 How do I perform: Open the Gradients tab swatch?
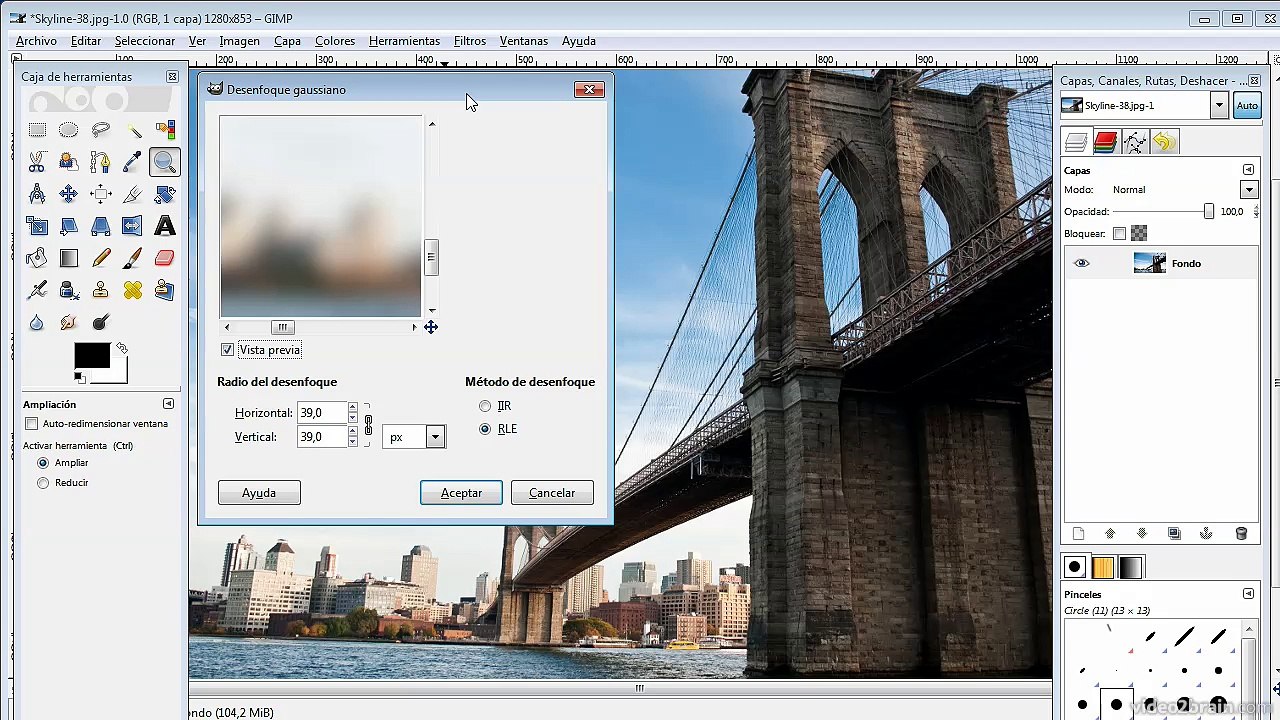[1131, 567]
